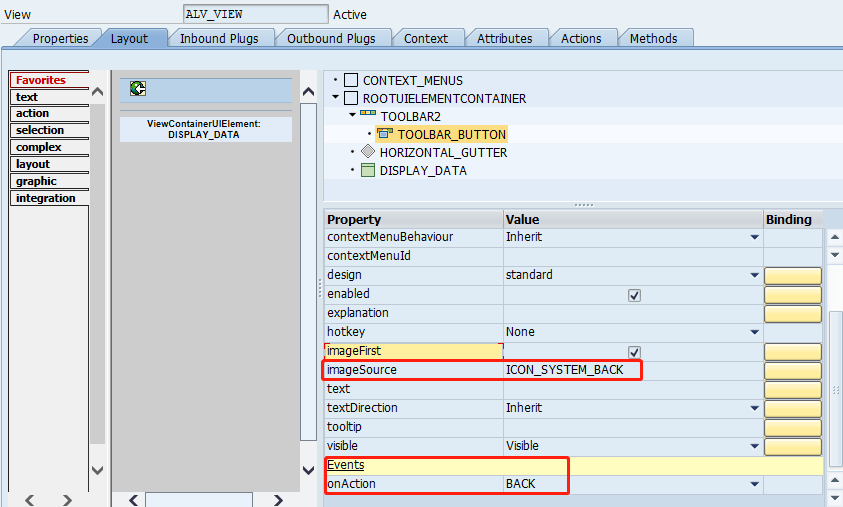
Task: Select the Favorites palette group
Action: point(49,80)
